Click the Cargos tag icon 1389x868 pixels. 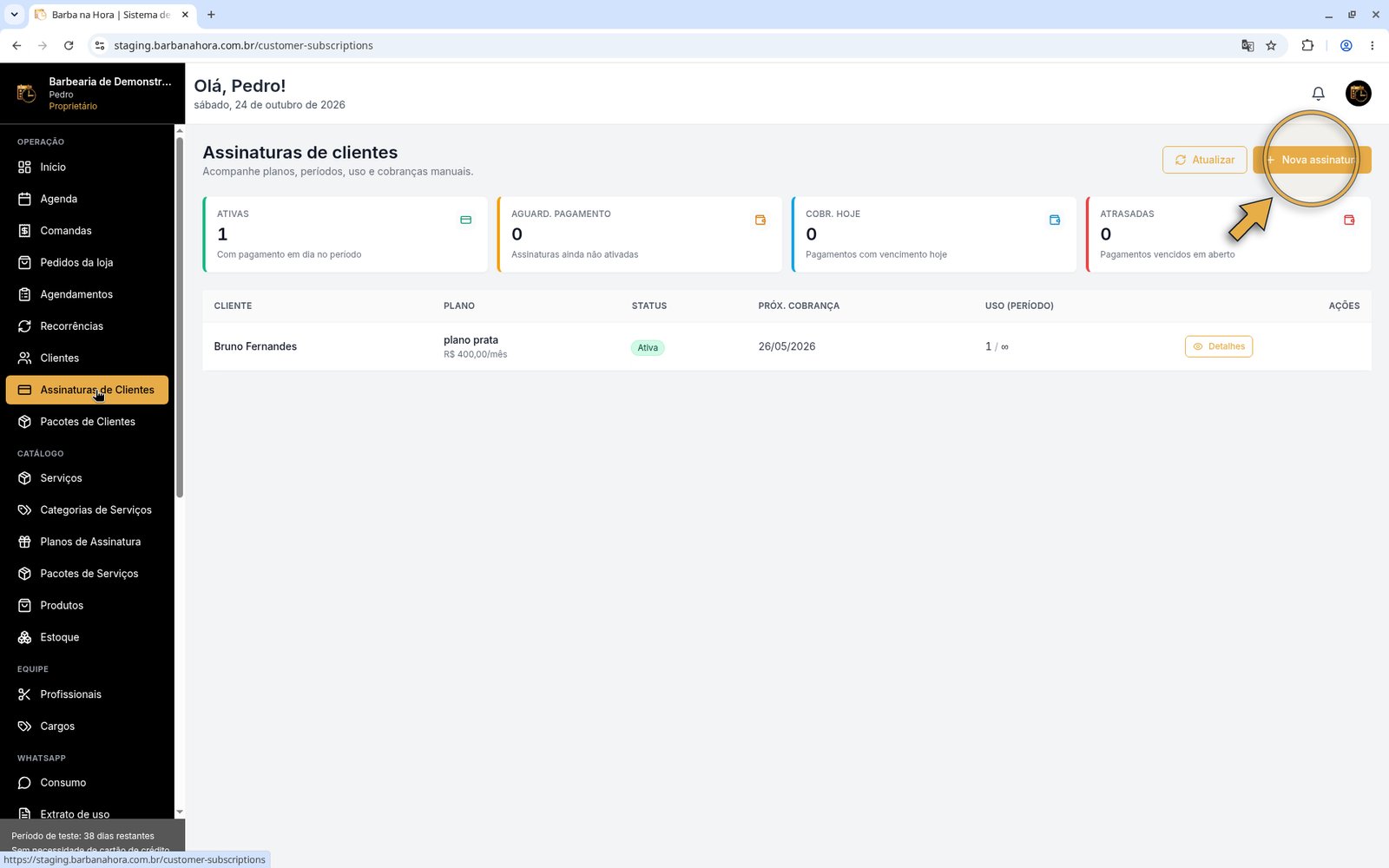click(24, 727)
